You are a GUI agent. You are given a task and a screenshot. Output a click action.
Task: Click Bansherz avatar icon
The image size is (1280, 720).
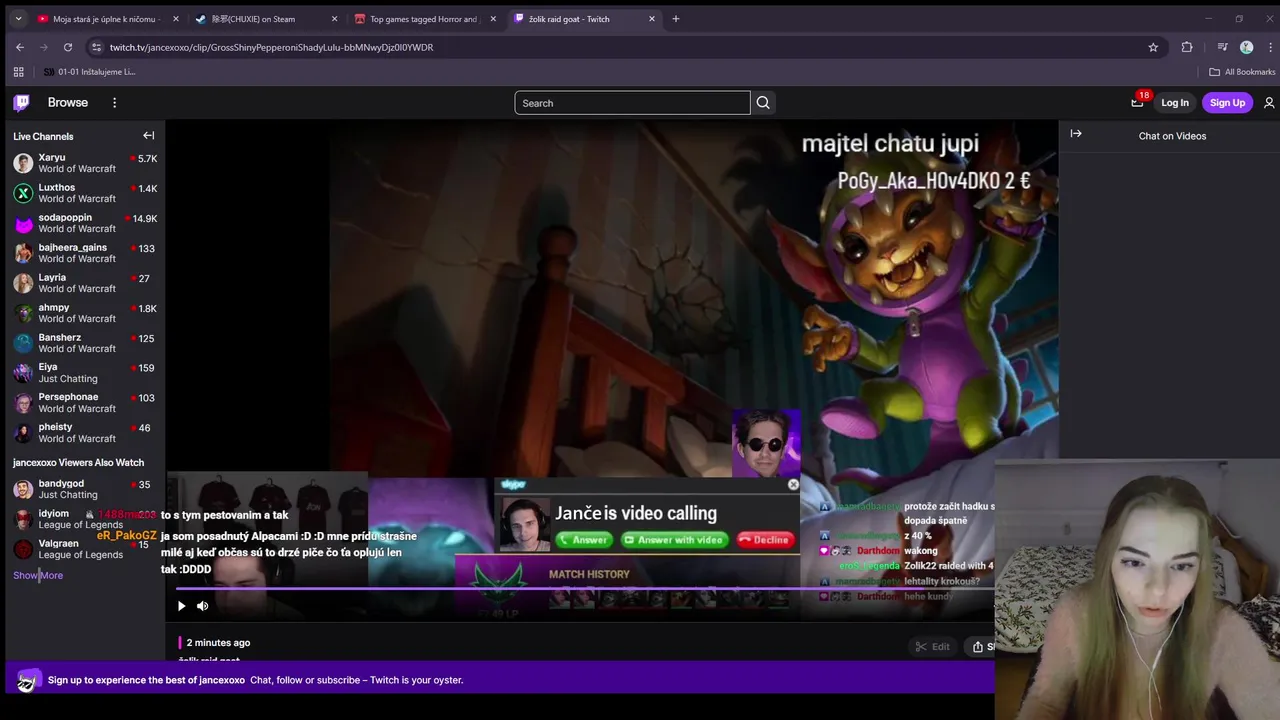click(23, 343)
